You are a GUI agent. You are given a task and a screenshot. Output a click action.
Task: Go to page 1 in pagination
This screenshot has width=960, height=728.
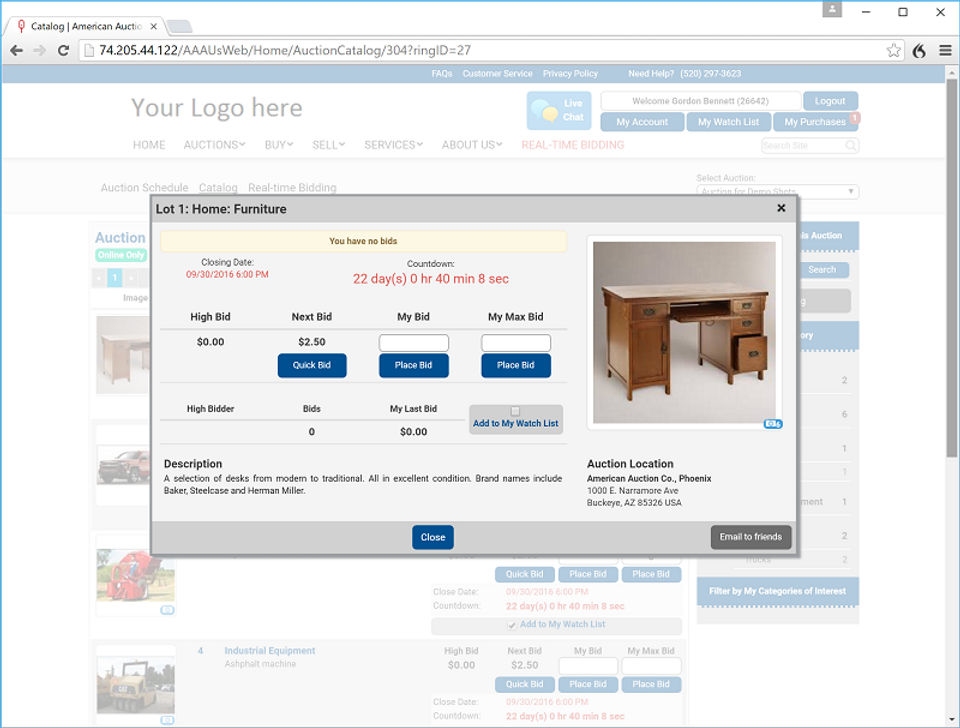point(114,278)
